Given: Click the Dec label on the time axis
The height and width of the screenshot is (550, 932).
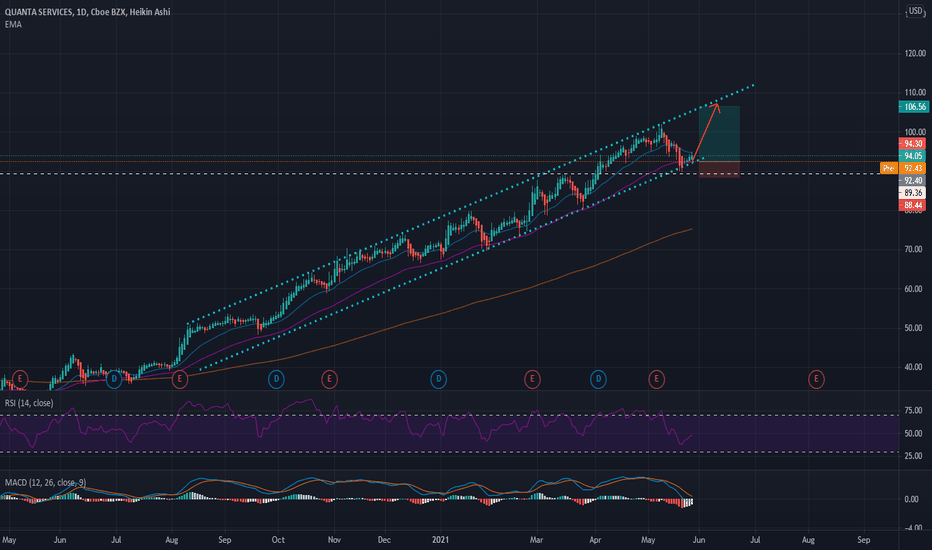Looking at the screenshot, I should [x=384, y=540].
